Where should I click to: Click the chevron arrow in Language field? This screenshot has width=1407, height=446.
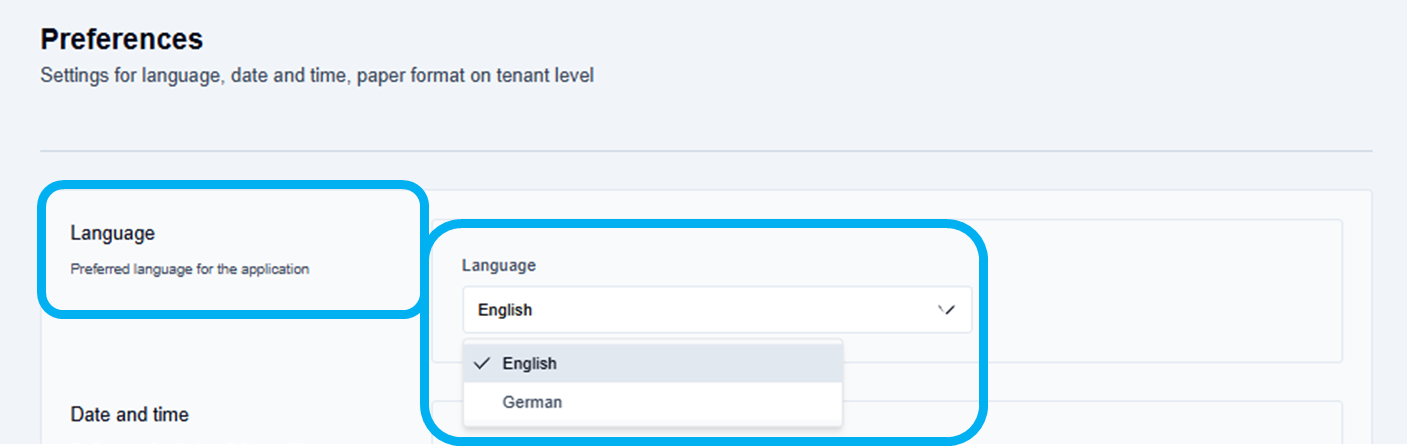pyautogui.click(x=947, y=310)
